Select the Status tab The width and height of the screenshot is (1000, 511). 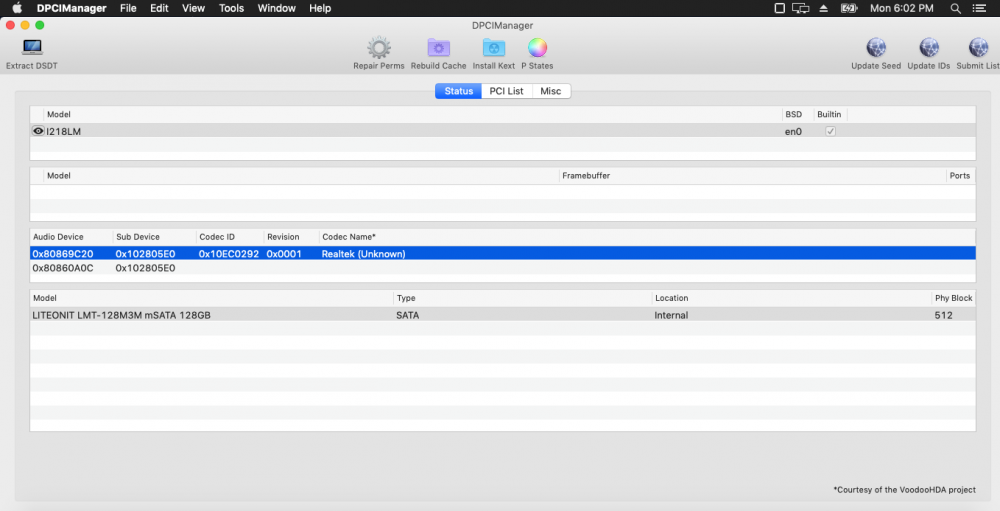[x=458, y=91]
